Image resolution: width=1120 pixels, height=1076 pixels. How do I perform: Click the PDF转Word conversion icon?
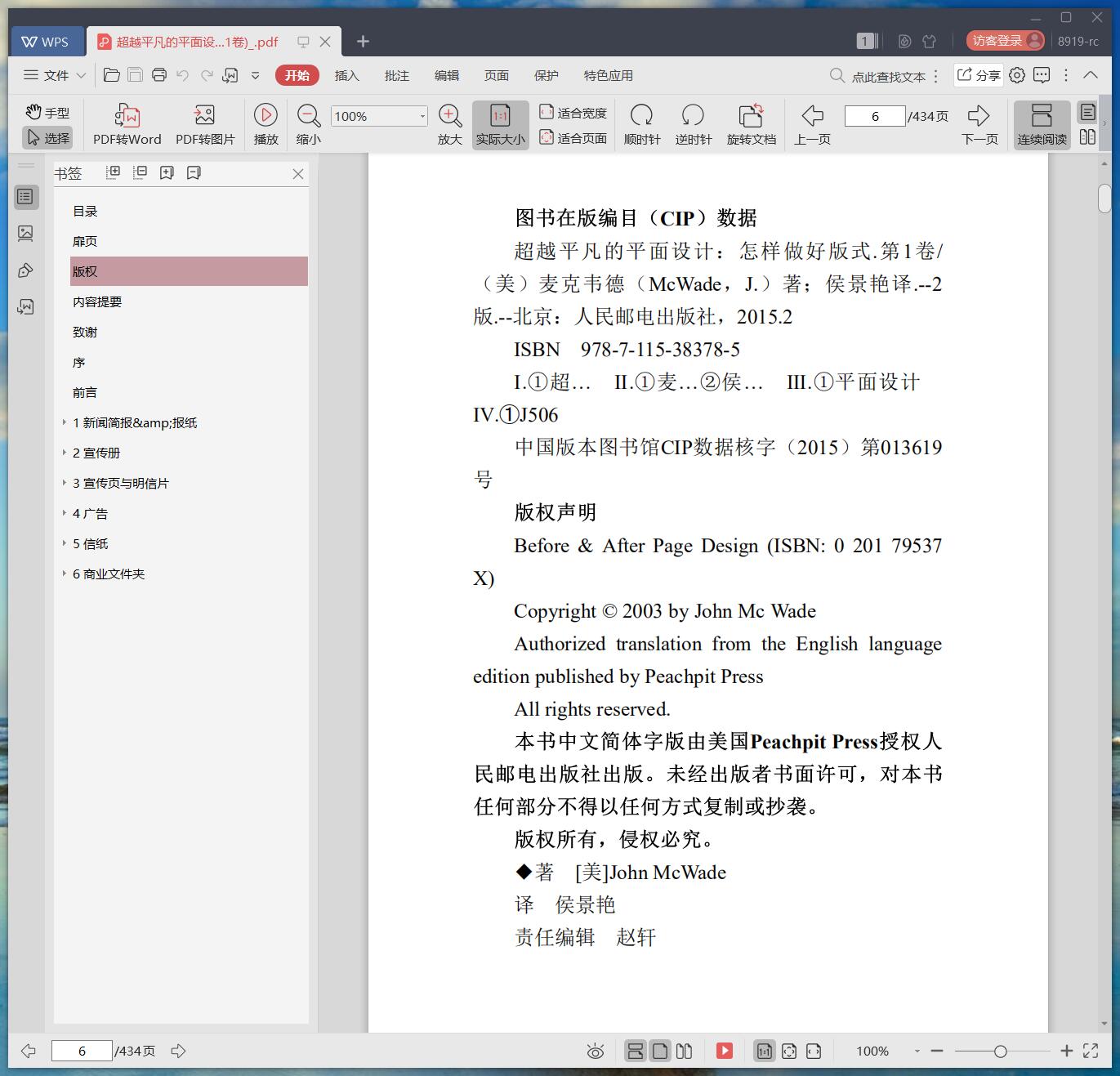[127, 115]
